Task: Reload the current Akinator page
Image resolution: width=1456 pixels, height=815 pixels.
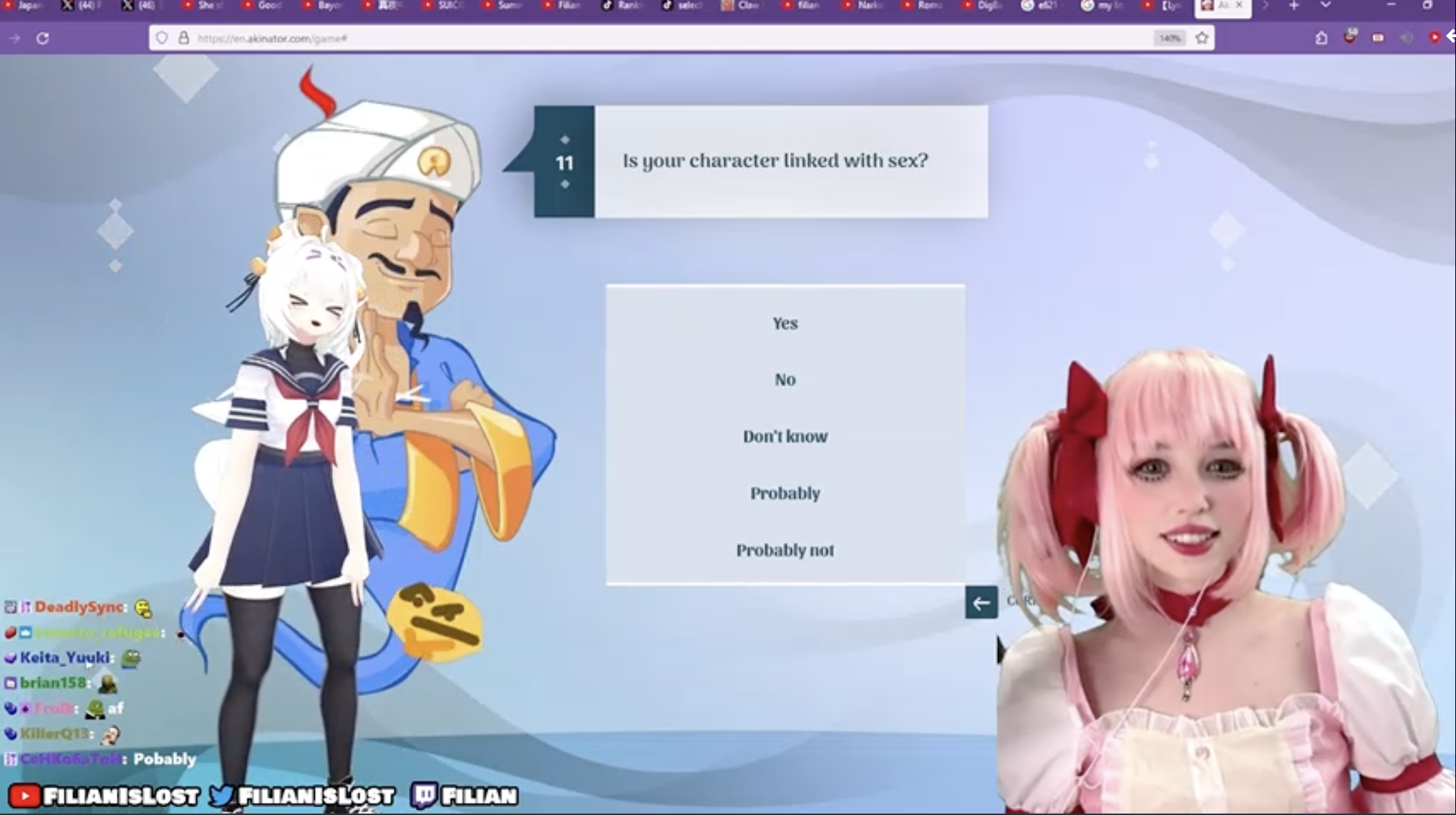Action: click(x=43, y=38)
